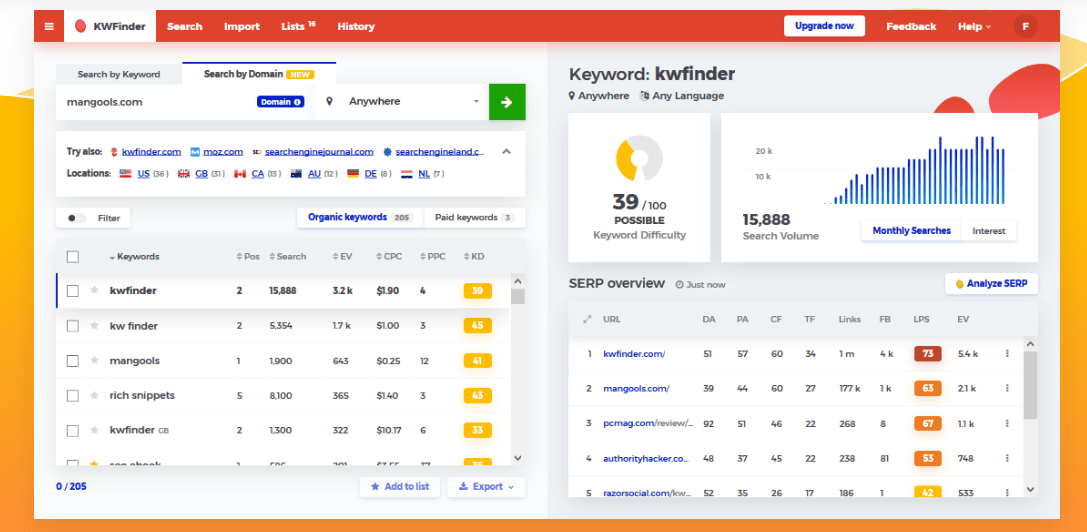Open more options for mangools.com result
Viewport: 1087px width, 532px height.
(1007, 388)
